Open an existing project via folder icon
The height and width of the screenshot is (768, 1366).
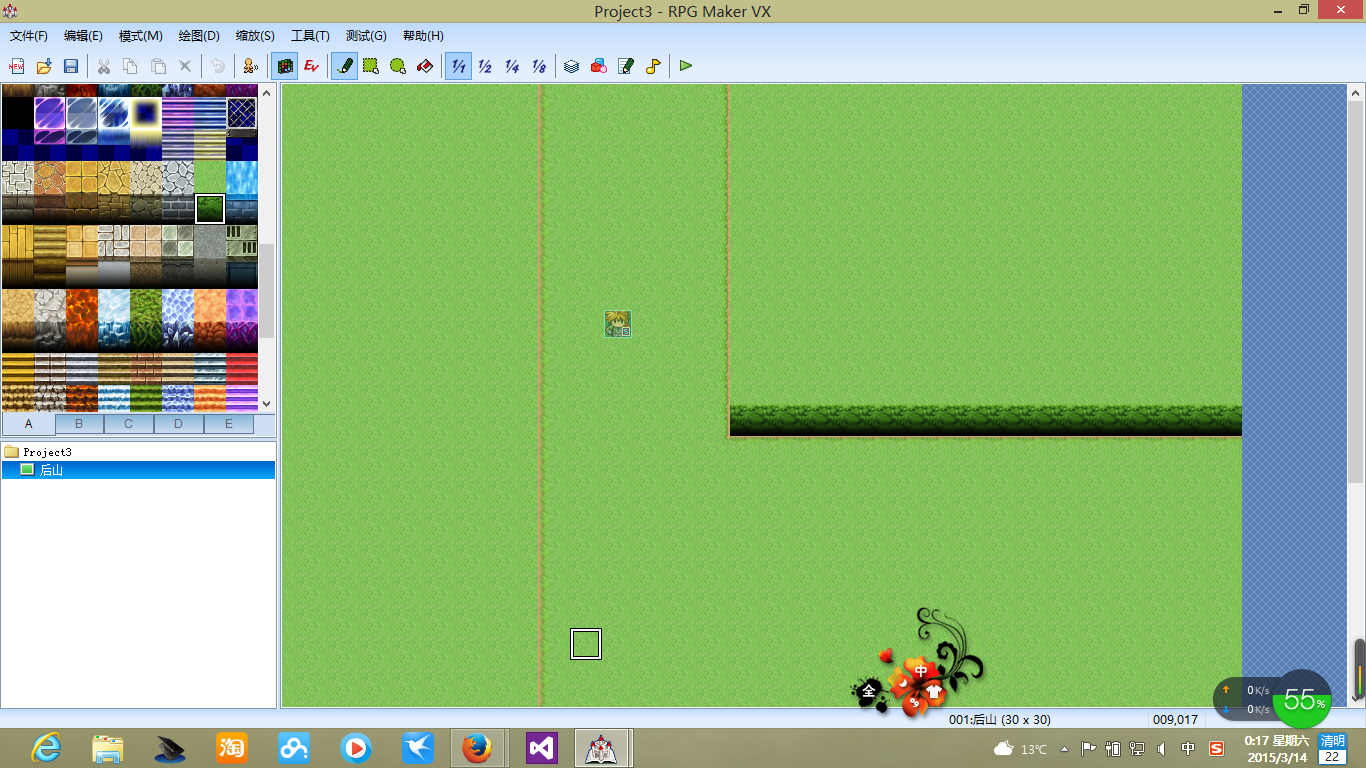click(x=44, y=66)
